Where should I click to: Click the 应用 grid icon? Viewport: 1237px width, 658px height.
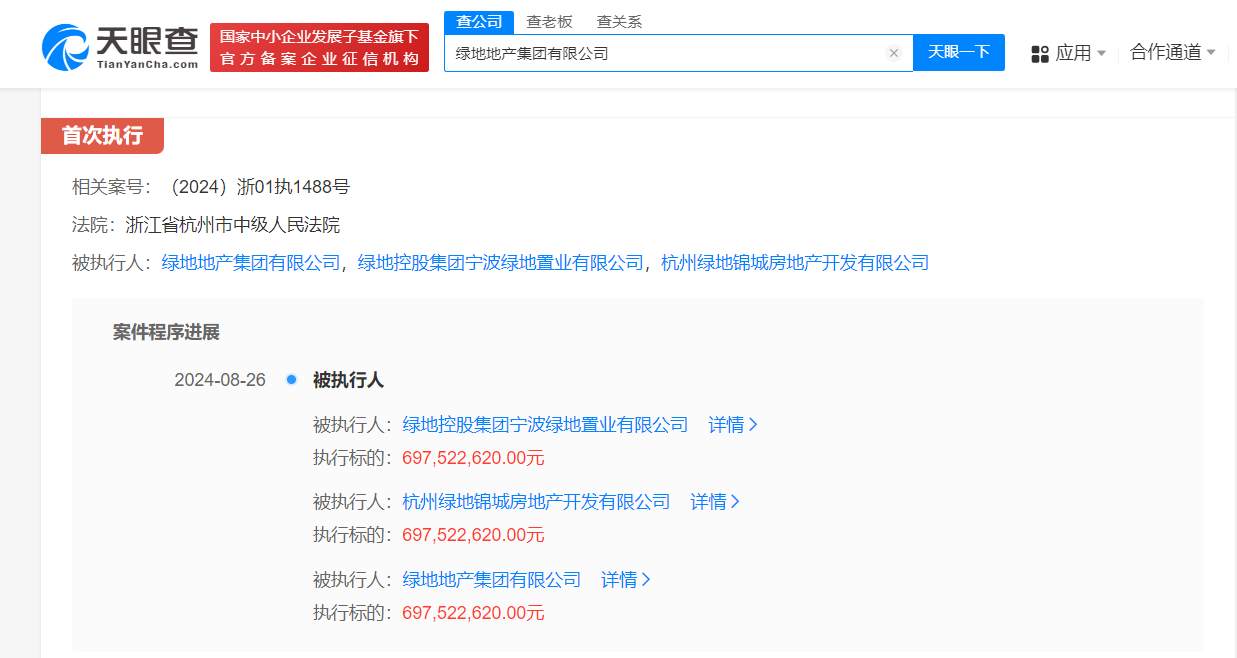coord(1039,52)
